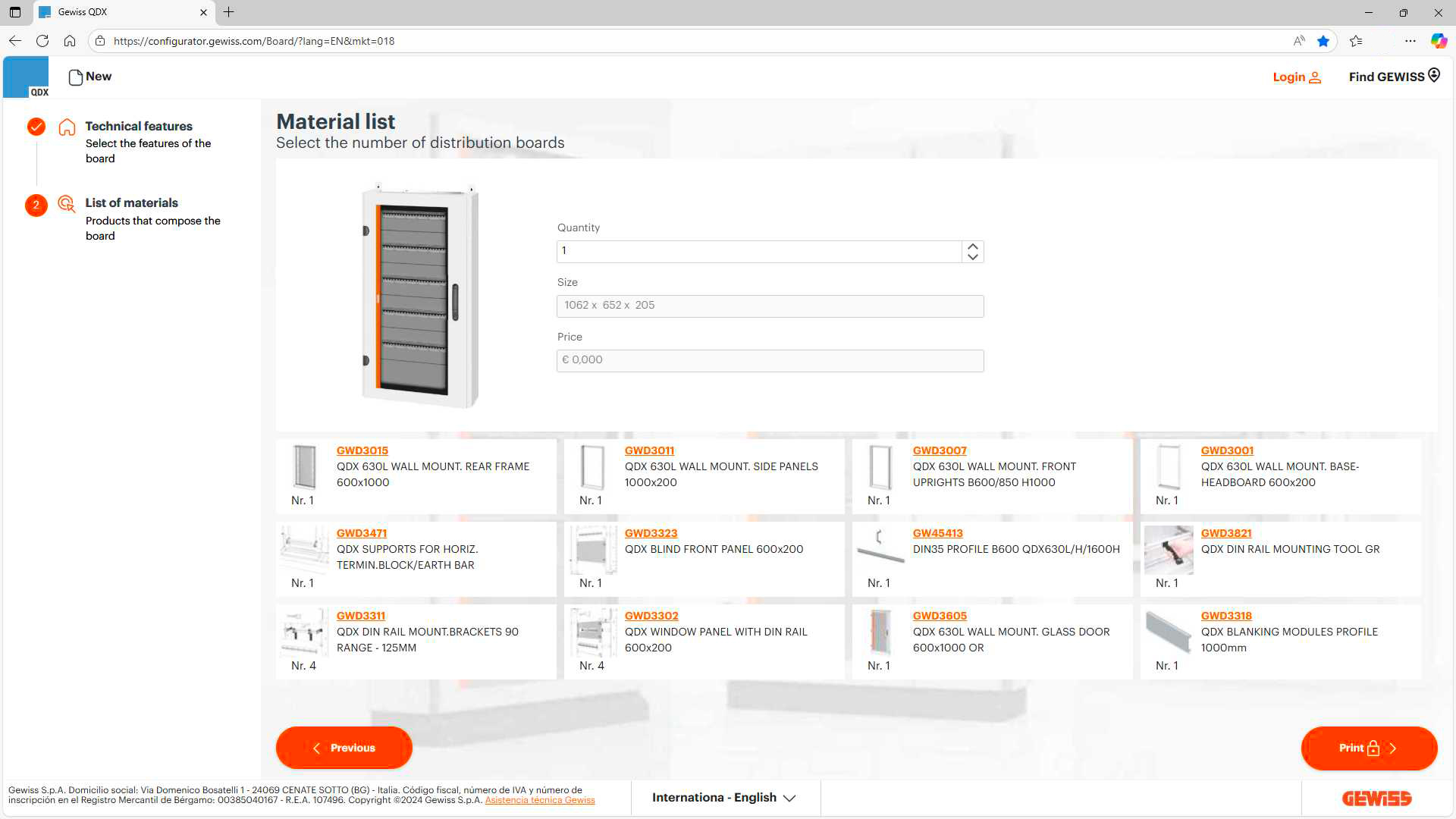The image size is (1456, 819).
Task: Click the QDX logo in the top-left corner
Action: (27, 76)
